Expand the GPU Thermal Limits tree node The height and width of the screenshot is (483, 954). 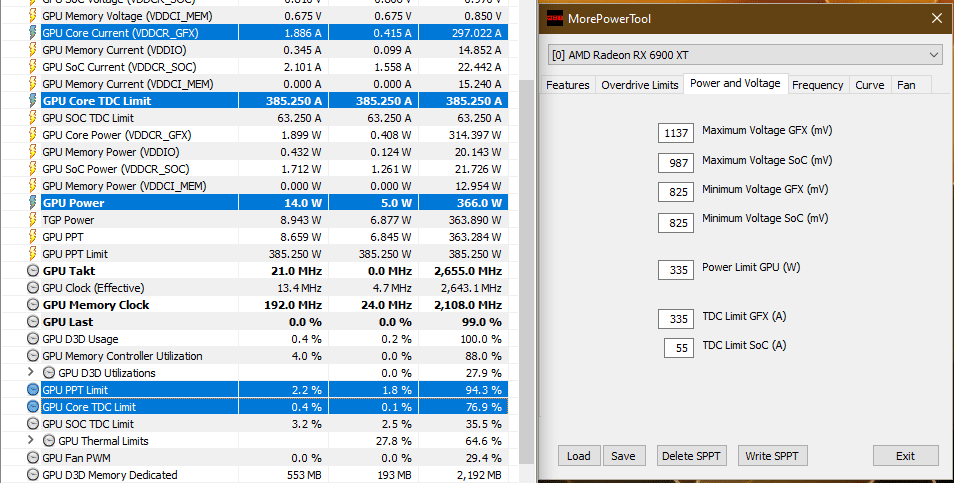tap(31, 440)
